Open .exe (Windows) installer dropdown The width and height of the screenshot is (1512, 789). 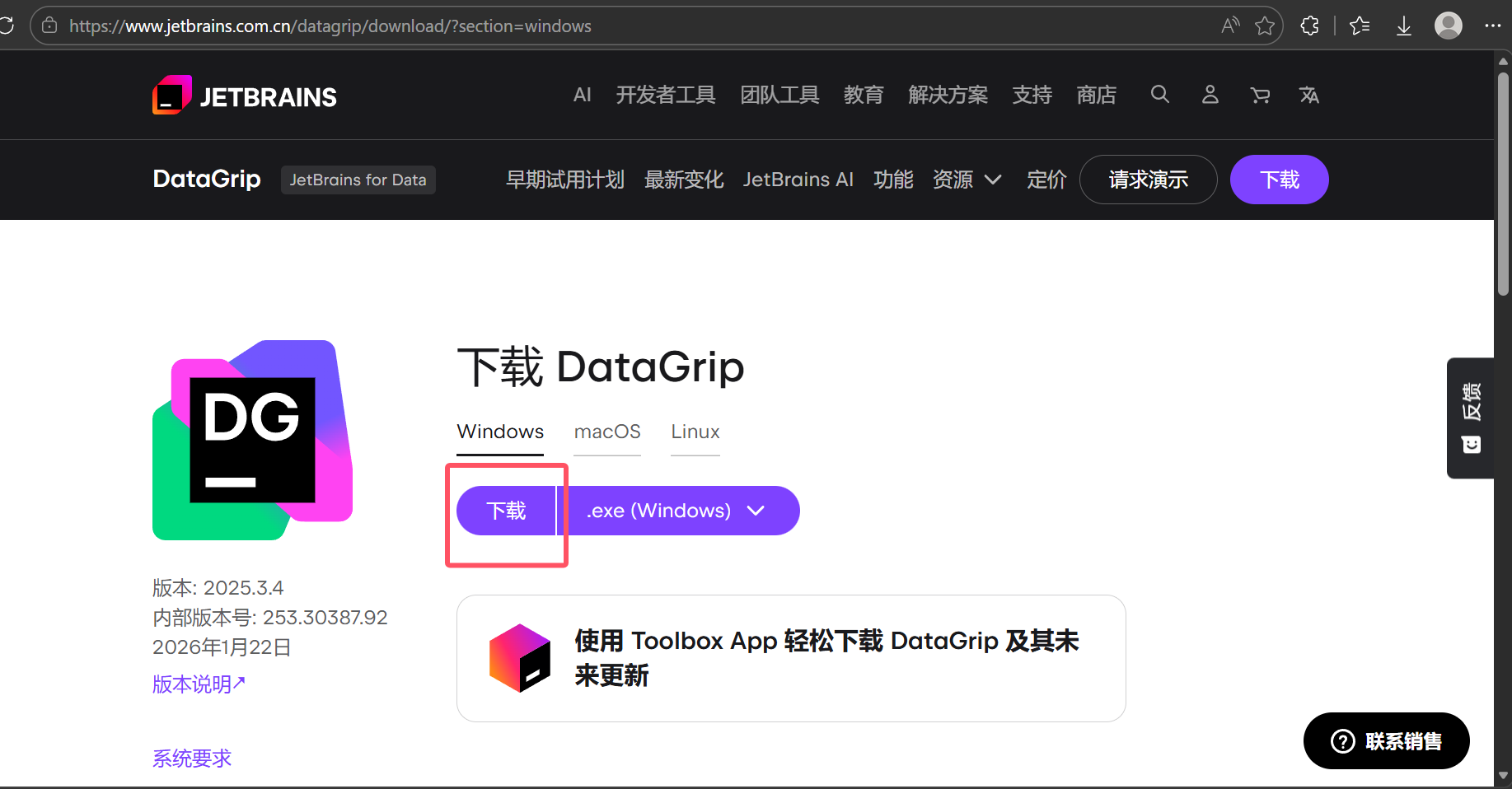click(x=677, y=511)
